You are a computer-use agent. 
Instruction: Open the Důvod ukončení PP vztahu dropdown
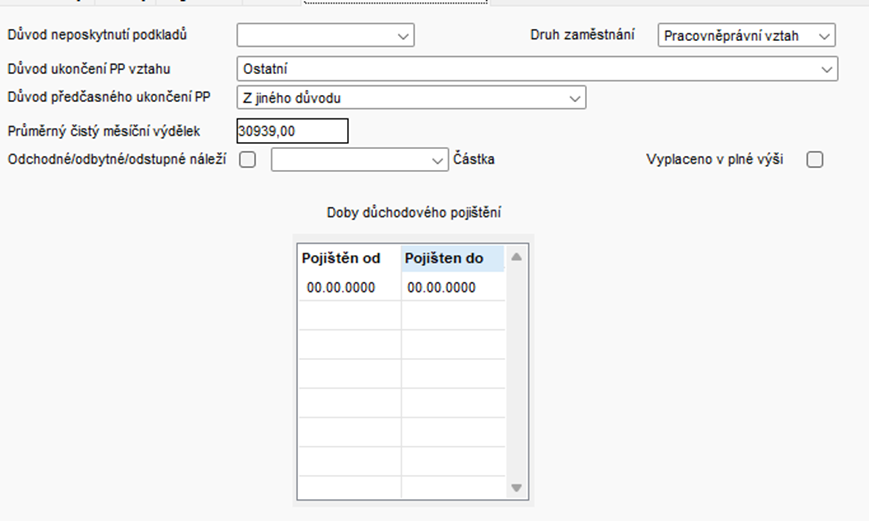click(537, 69)
